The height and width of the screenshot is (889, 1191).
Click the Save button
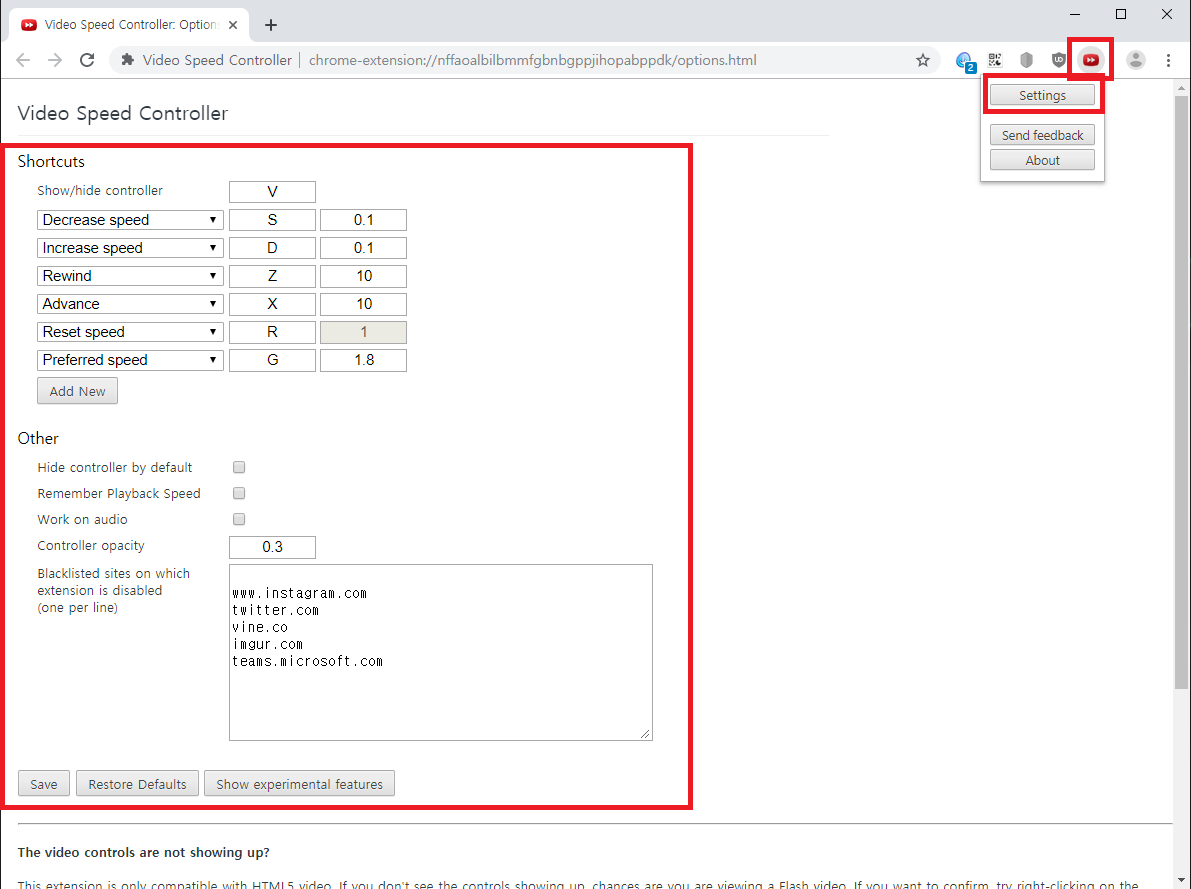43,784
